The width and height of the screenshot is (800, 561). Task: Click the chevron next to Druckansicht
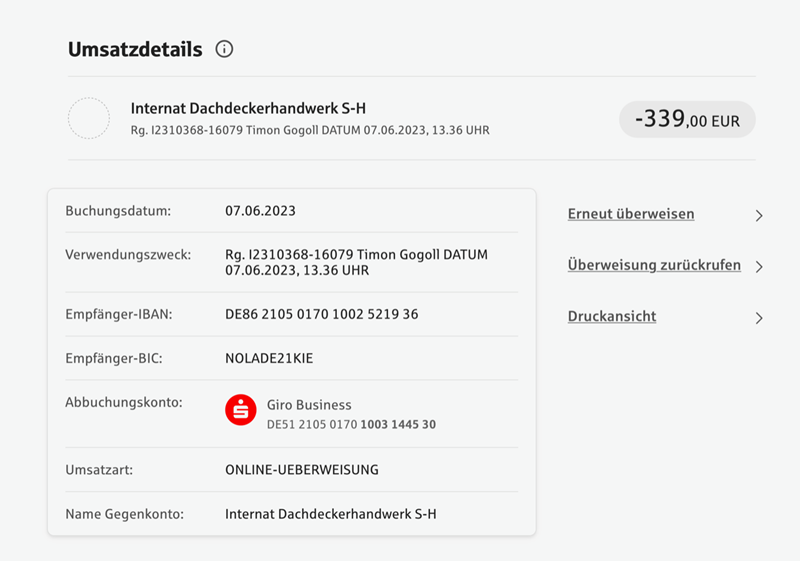pos(759,318)
